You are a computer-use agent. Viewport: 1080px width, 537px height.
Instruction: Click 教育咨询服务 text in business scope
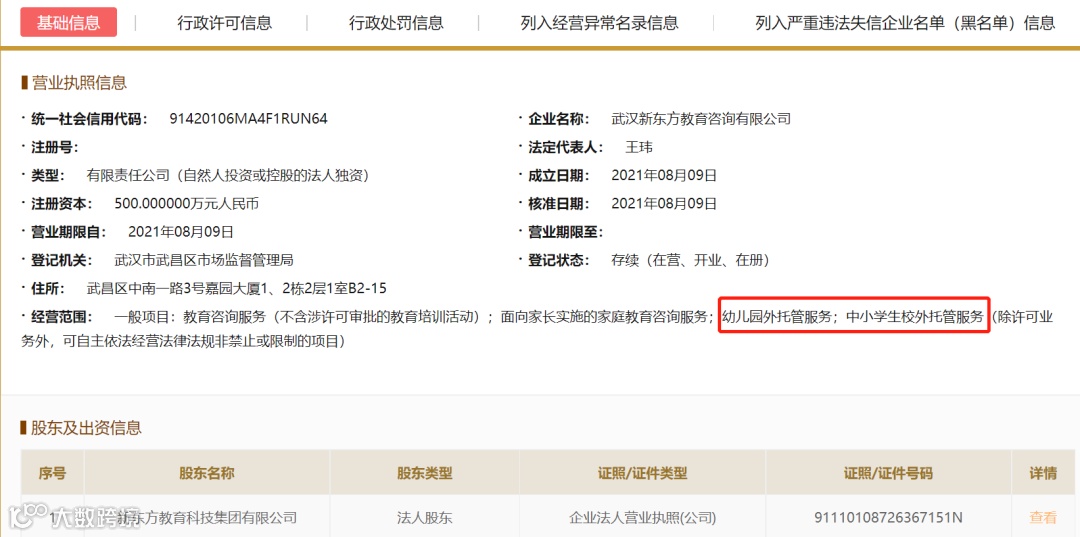(x=224, y=317)
